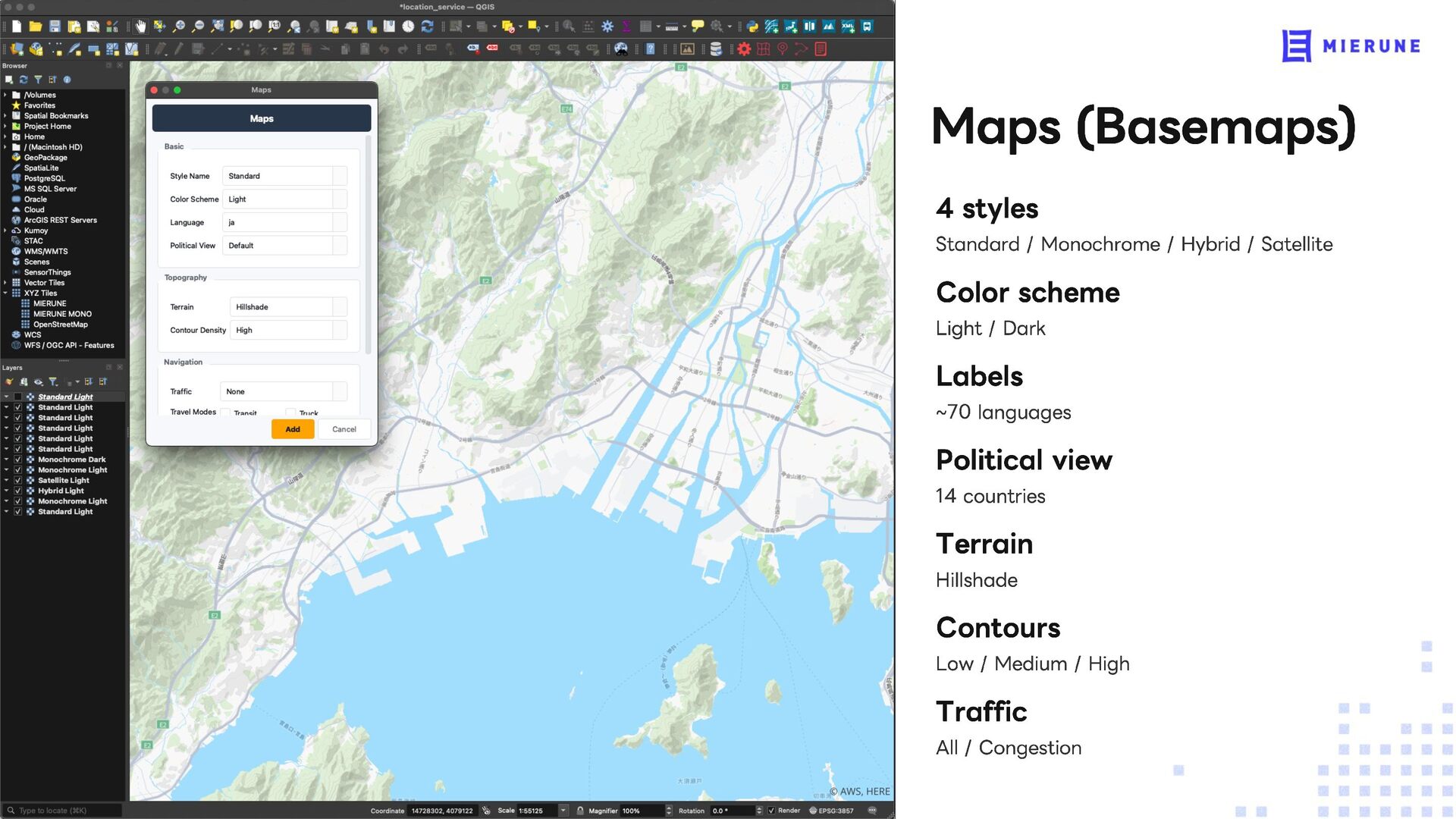Select the PostgreSQL browser entry

(45, 179)
